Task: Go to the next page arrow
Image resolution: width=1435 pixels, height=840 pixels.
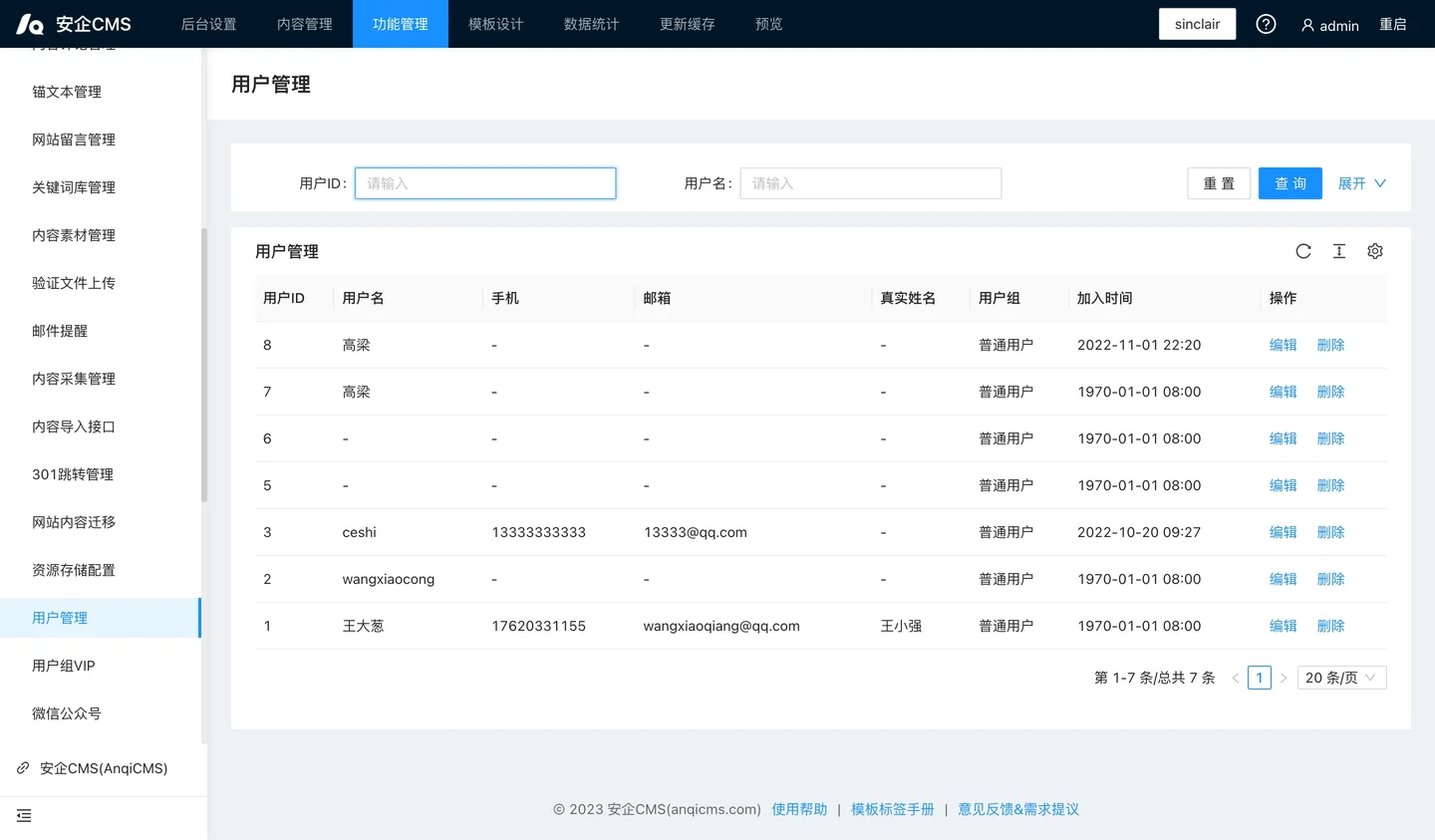Action: pyautogui.click(x=1284, y=678)
